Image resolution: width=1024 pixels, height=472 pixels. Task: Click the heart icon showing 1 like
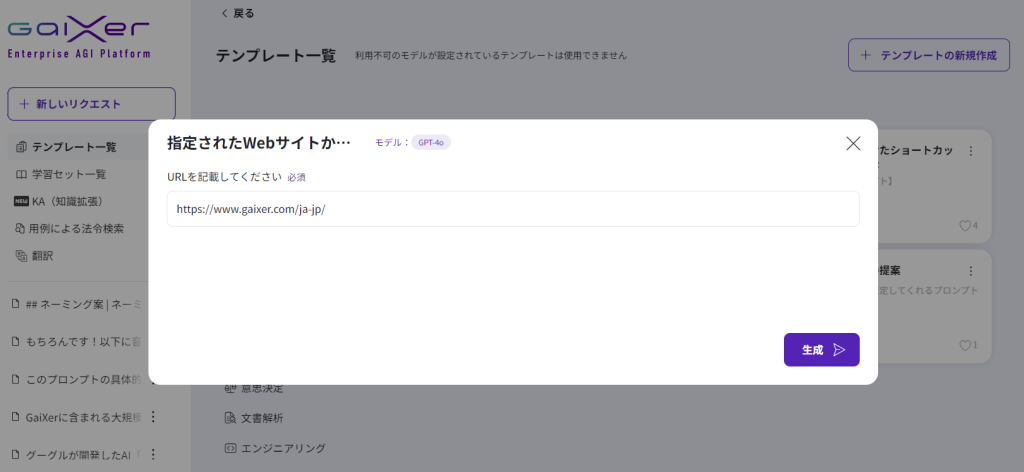(x=965, y=345)
